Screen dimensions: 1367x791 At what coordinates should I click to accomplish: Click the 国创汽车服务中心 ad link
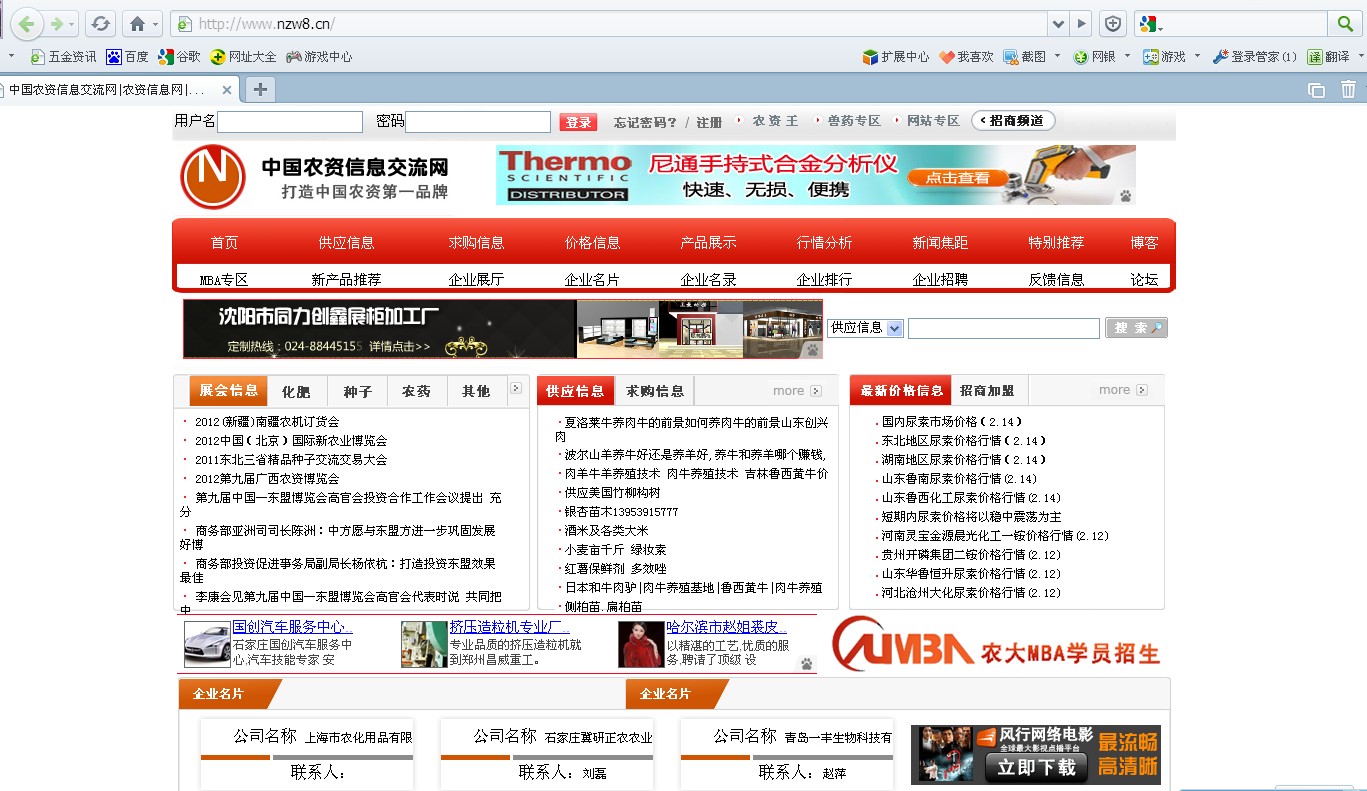pyautogui.click(x=292, y=627)
